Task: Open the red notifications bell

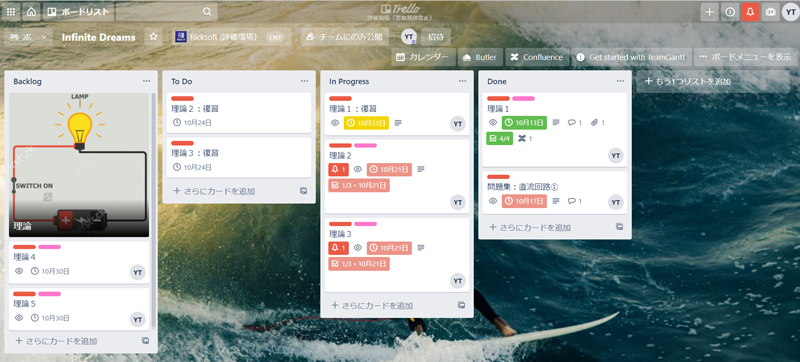Action: click(x=750, y=12)
